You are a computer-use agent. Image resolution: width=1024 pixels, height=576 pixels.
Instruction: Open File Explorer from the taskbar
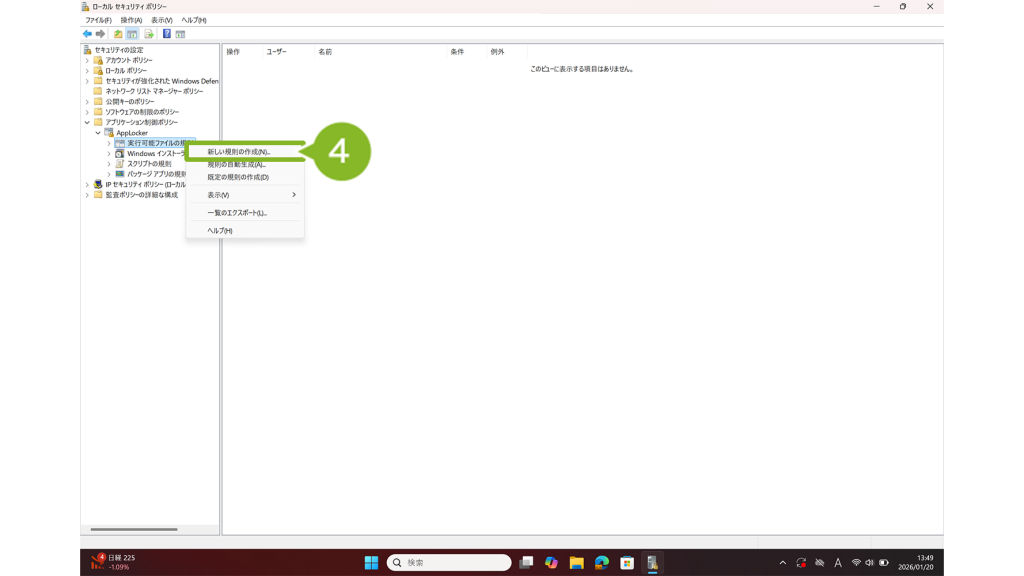click(576, 563)
